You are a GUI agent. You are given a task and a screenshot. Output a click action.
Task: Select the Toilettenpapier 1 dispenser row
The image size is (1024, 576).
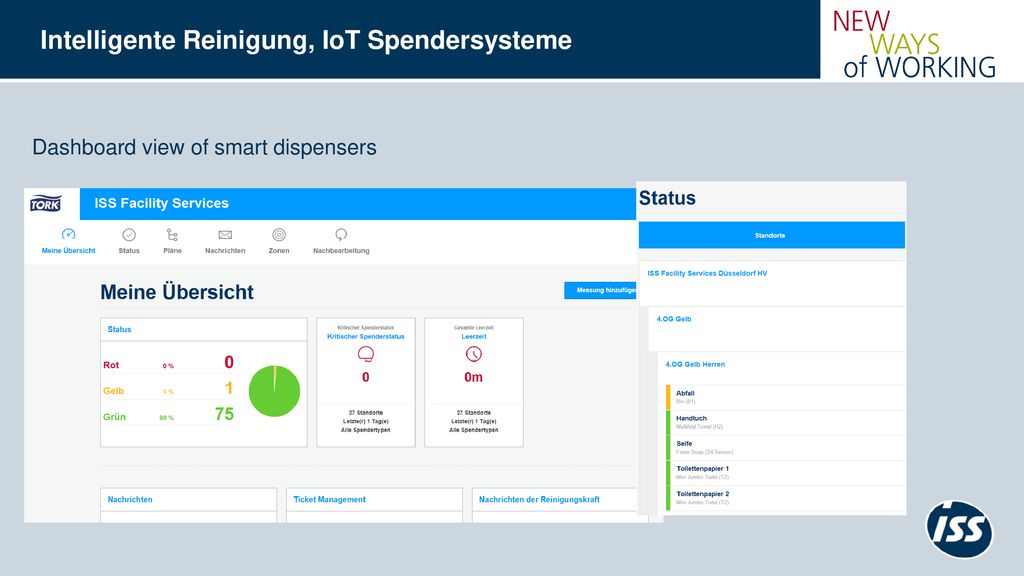[786, 473]
